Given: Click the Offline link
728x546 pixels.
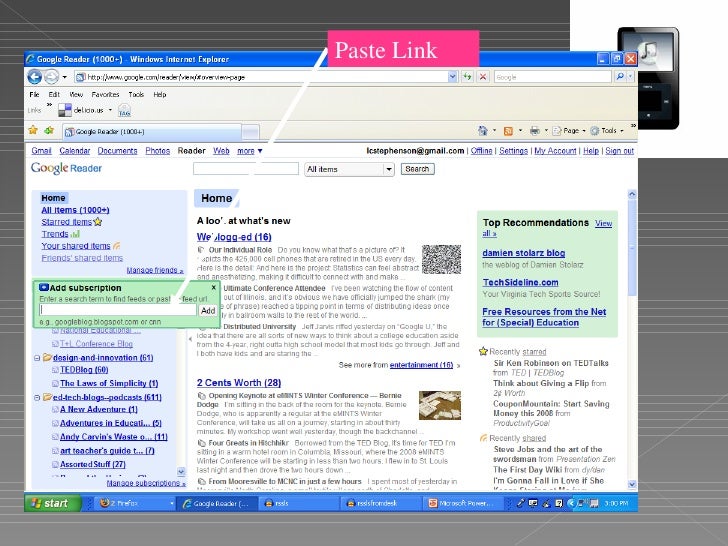Looking at the screenshot, I should click(481, 151).
